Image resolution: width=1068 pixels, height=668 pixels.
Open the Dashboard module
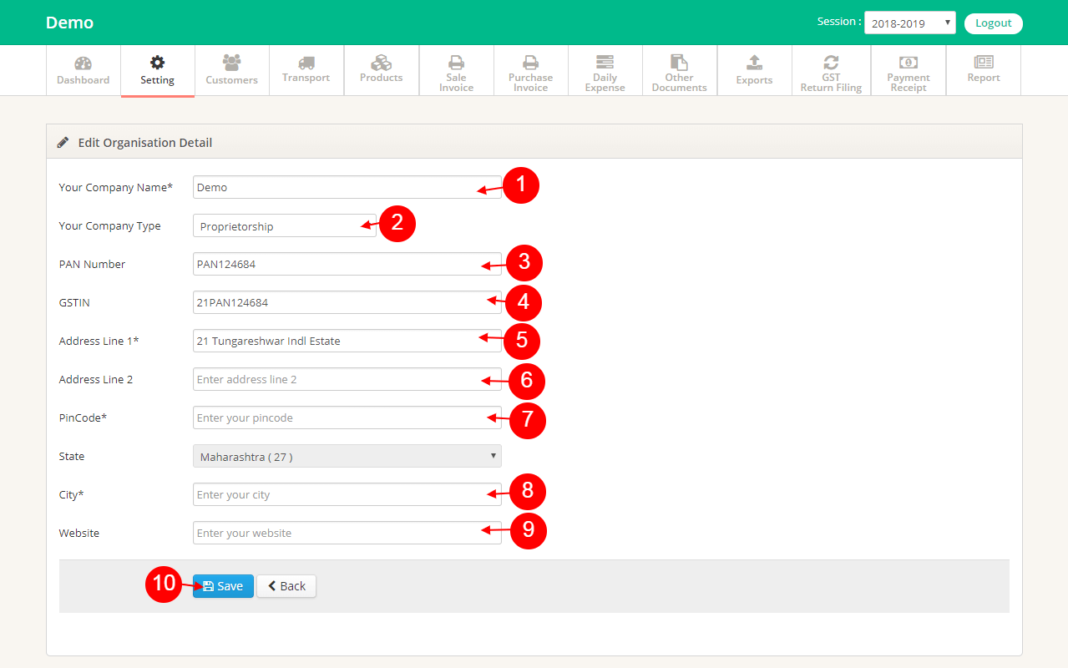coord(82,70)
